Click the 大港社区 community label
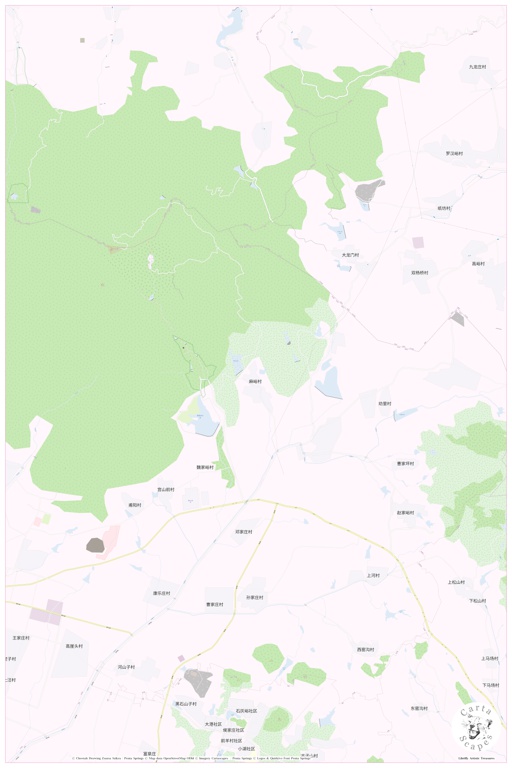This screenshot has height=768, width=512. [x=213, y=724]
